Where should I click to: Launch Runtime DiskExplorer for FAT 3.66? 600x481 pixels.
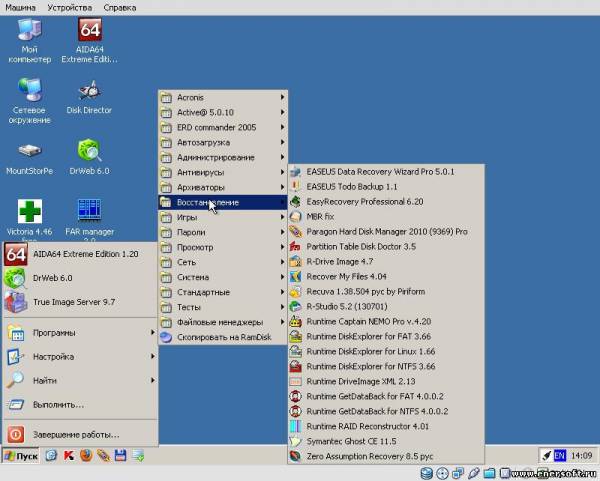pyautogui.click(x=386, y=336)
